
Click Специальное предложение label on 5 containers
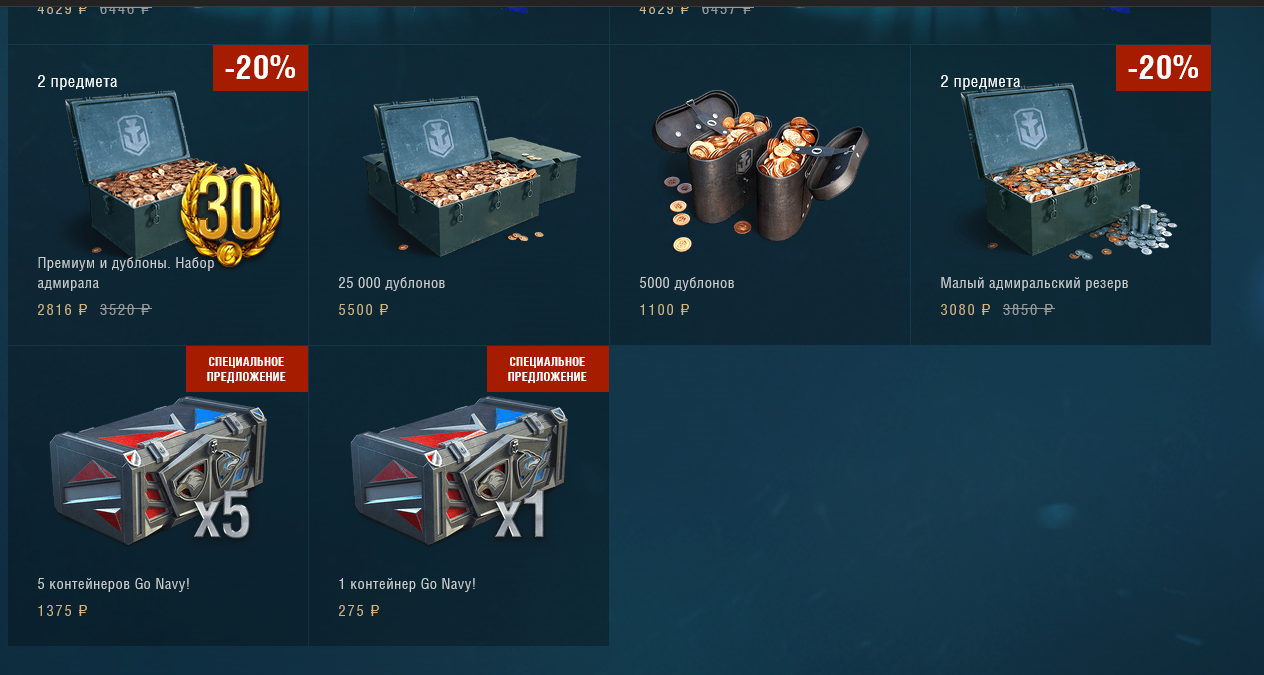[x=247, y=369]
